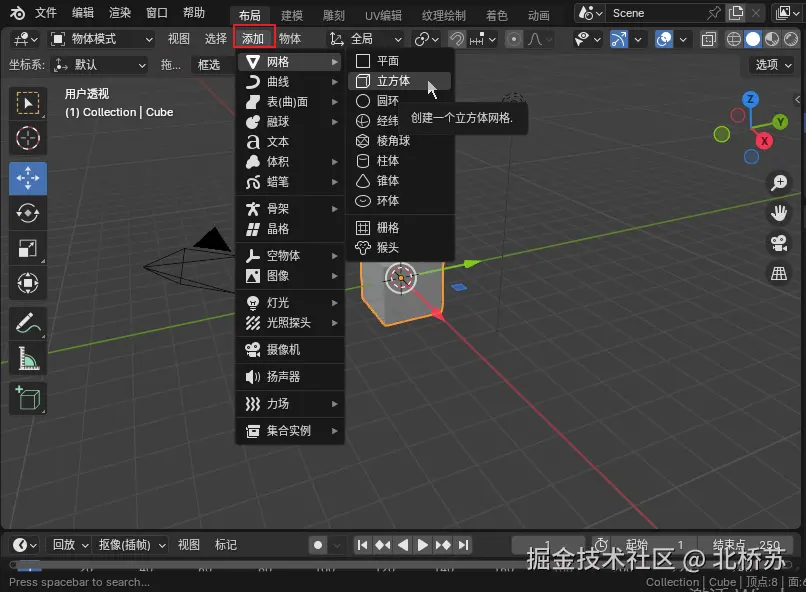Choose 立方体 in the mesh submenu
The image size is (806, 592).
click(400, 81)
